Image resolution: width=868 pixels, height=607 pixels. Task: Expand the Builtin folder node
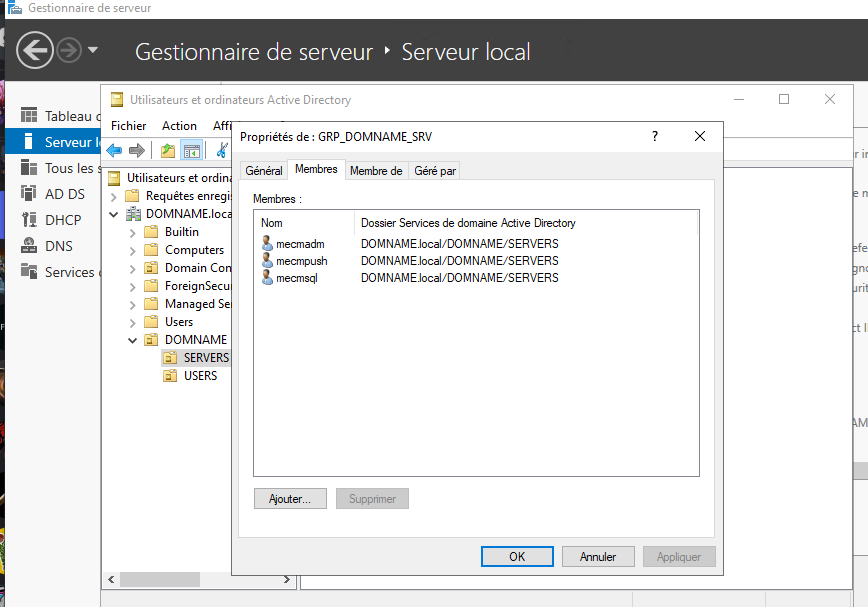133,232
